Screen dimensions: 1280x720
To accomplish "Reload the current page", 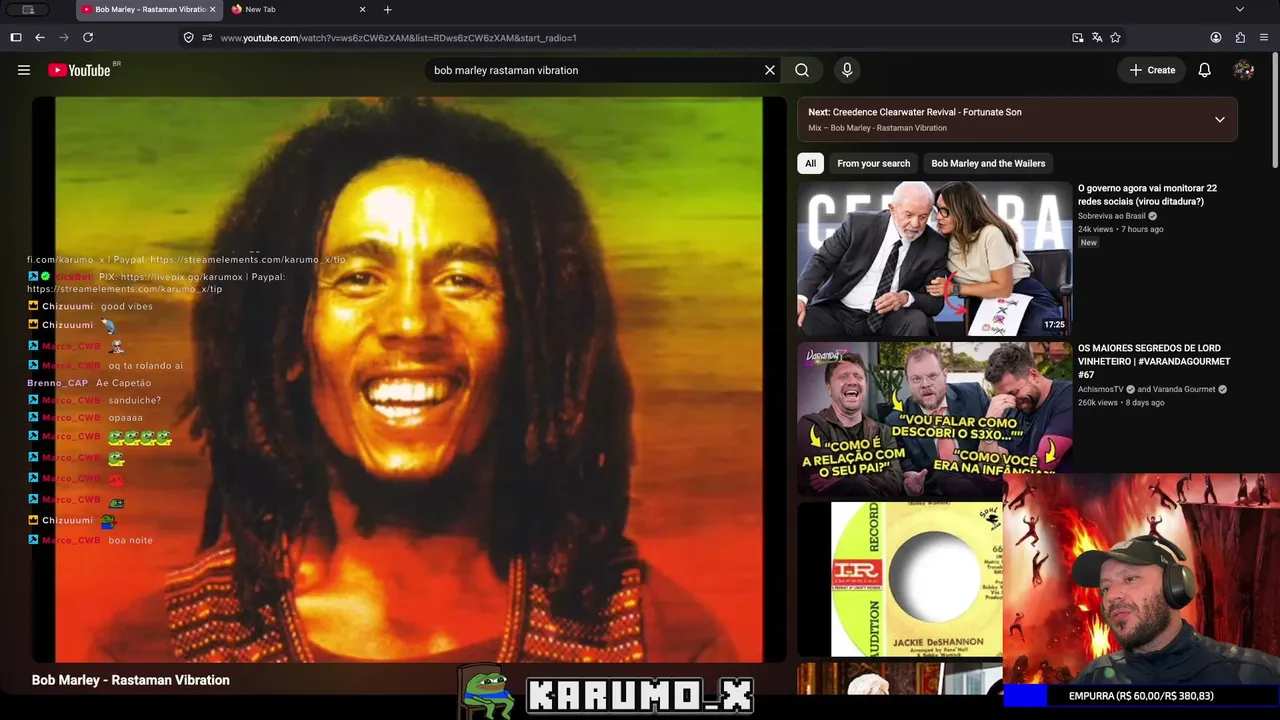I will click(x=88, y=38).
